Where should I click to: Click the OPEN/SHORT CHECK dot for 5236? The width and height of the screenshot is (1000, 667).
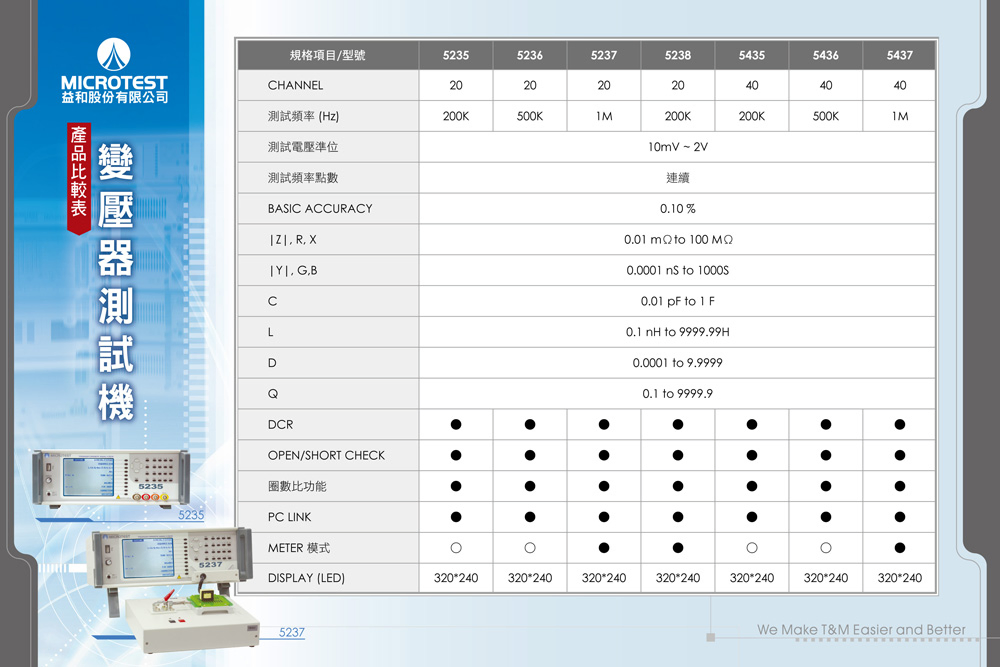pyautogui.click(x=530, y=455)
